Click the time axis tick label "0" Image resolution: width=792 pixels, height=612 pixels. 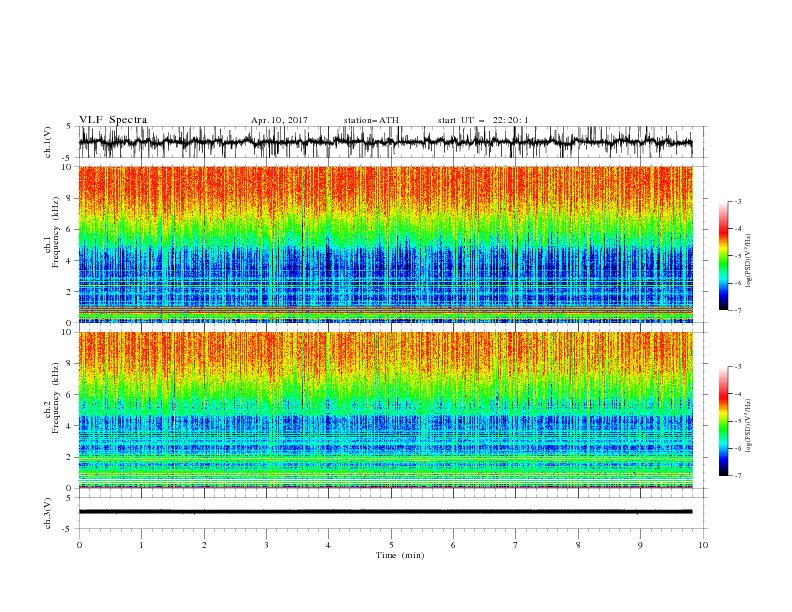(x=79, y=545)
